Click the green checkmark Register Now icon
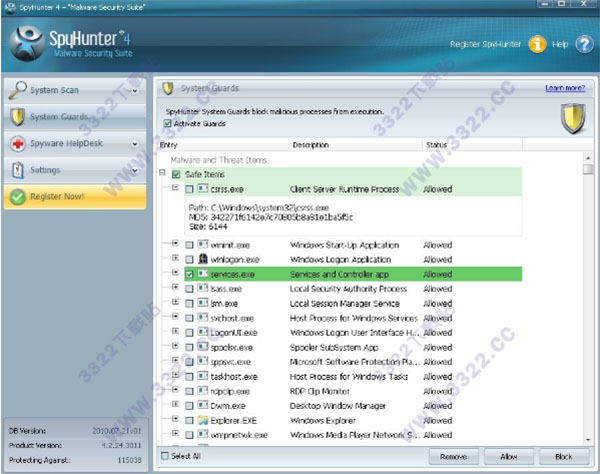600x474 pixels. [x=18, y=197]
